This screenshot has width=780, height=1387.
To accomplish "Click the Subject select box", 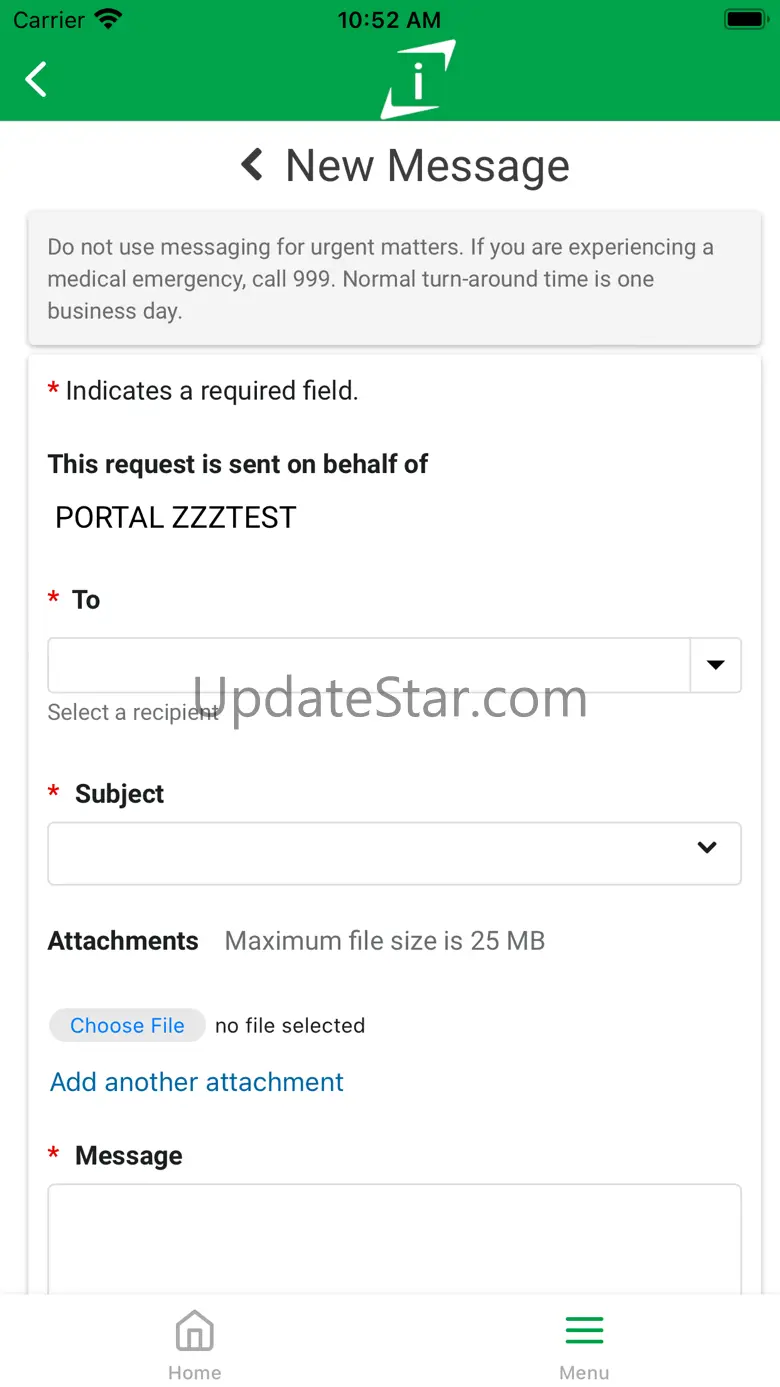I will pos(370,853).
